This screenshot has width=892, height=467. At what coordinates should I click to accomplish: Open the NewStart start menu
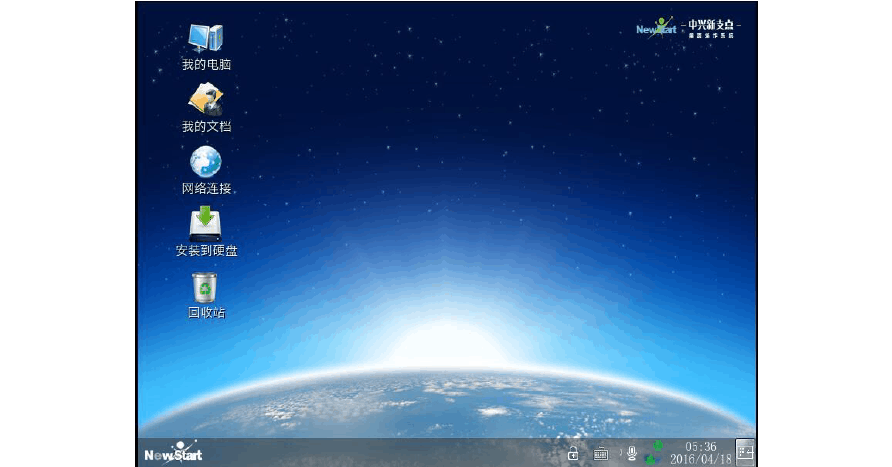pyautogui.click(x=173, y=453)
